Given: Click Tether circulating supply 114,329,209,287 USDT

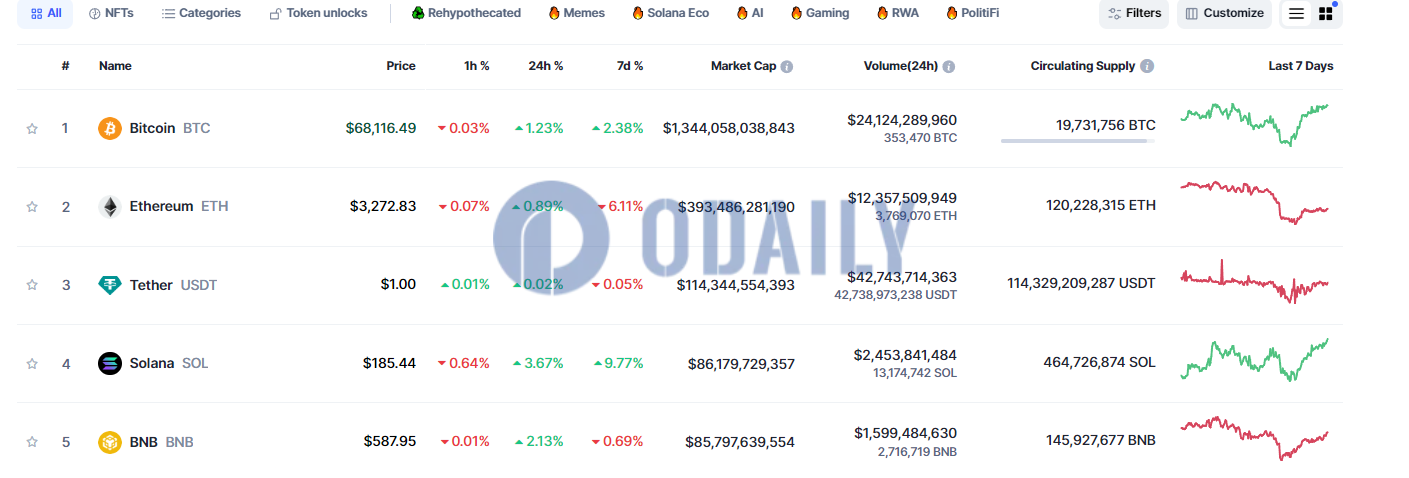Looking at the screenshot, I should [1081, 284].
